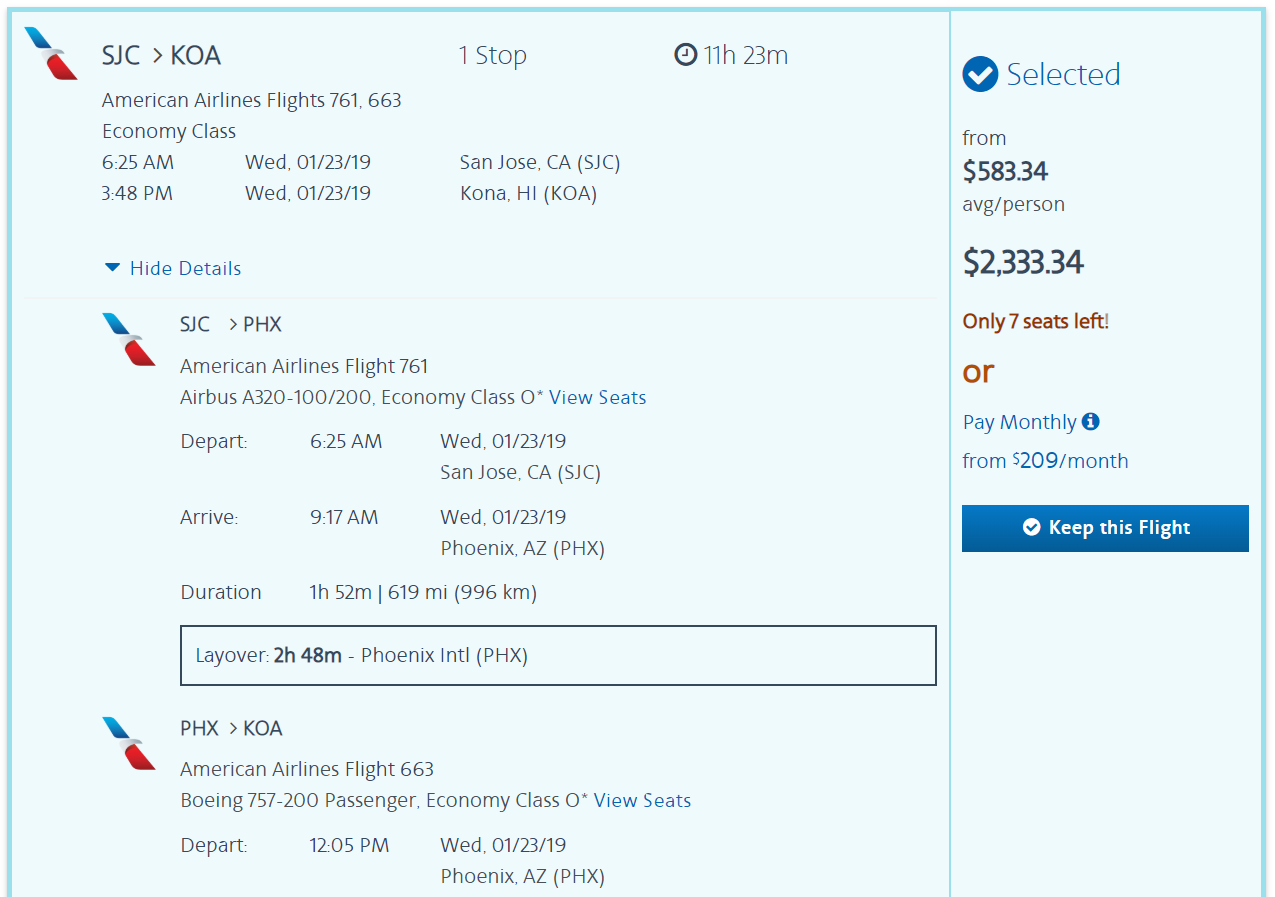Click the American Airlines logo beside SJC > KOA
Viewport: 1275px width, 897px height.
click(51, 54)
